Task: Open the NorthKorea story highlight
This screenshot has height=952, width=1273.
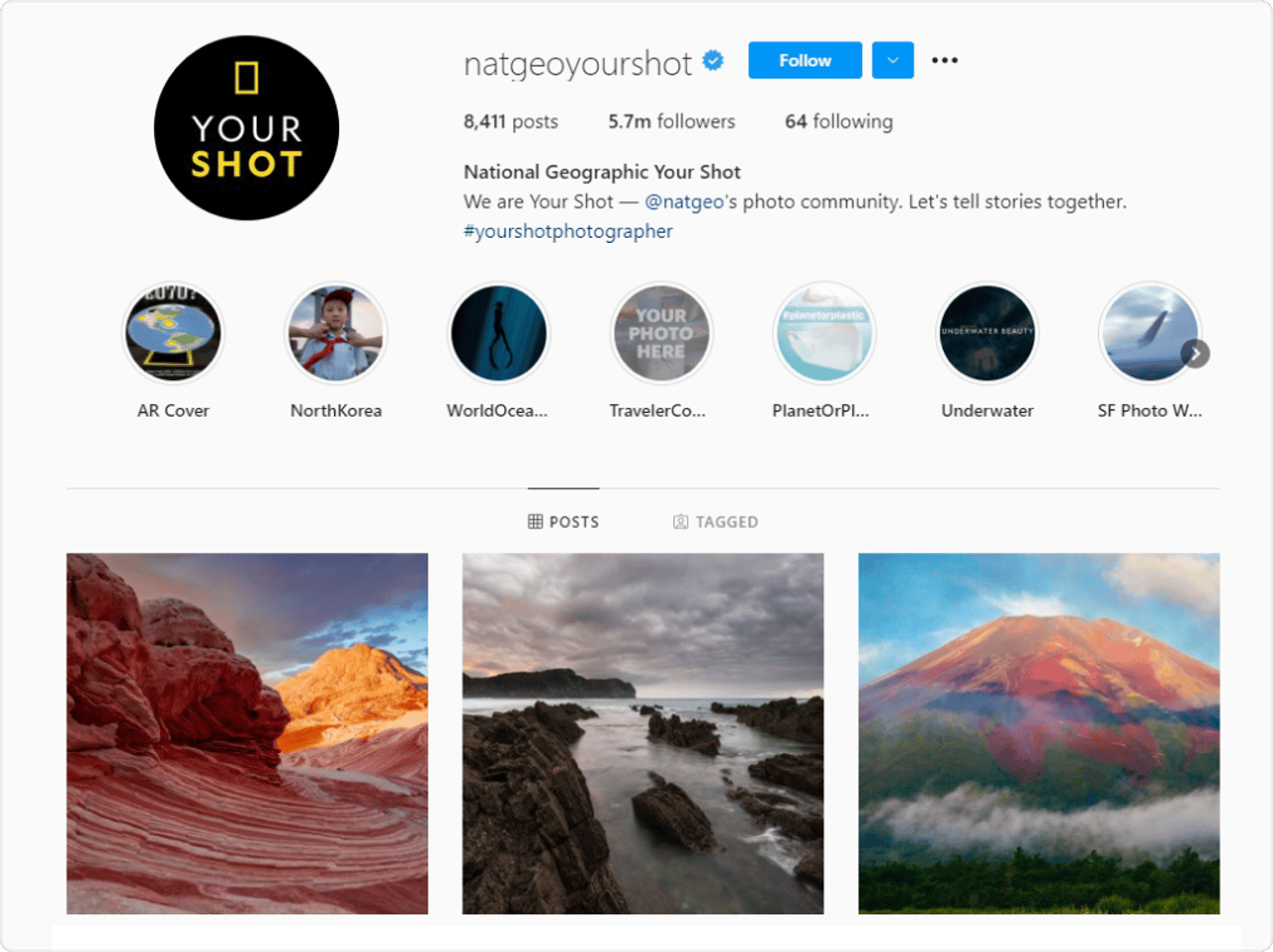Action: pyautogui.click(x=336, y=333)
